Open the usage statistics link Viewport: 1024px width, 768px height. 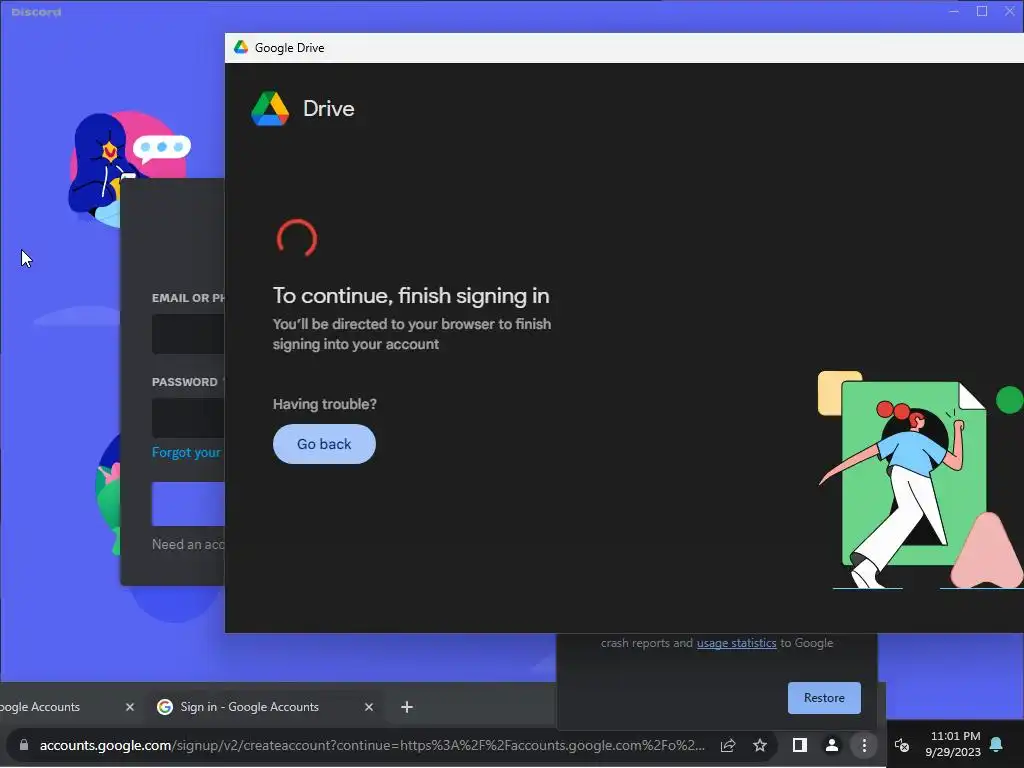point(736,643)
